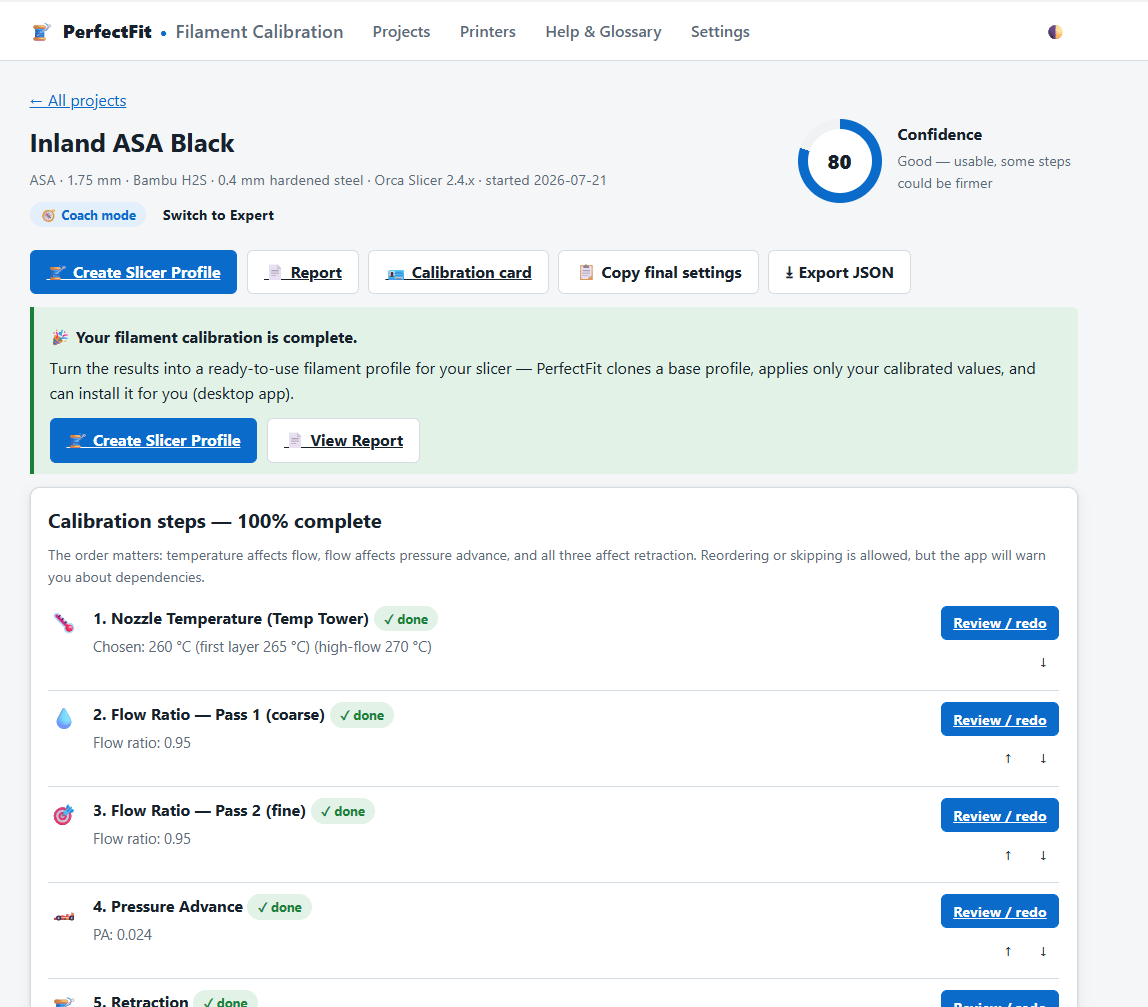Click the Retraction step icon
Screen dimensions: 1148x1007
64,1001
